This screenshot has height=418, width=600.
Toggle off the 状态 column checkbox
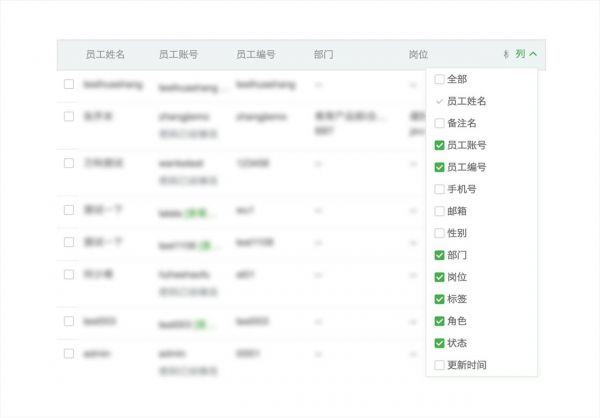(x=440, y=343)
